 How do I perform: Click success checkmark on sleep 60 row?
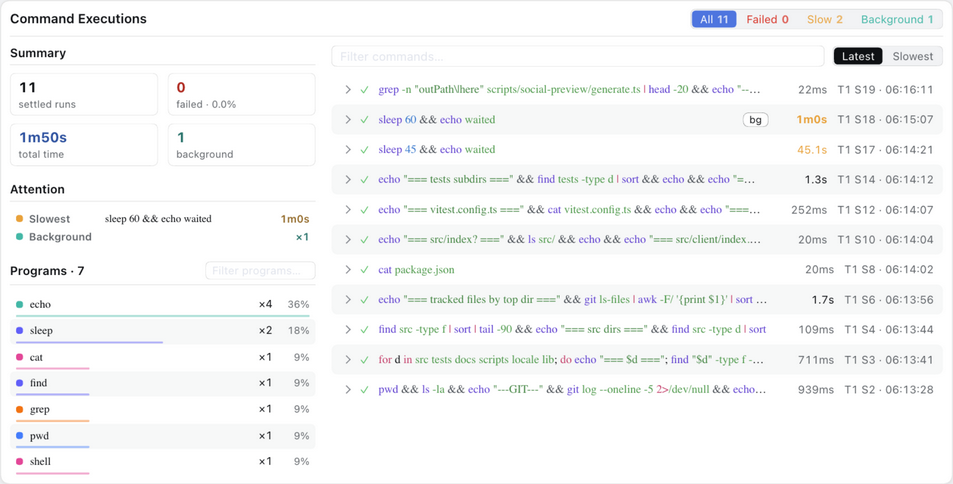[x=365, y=120]
